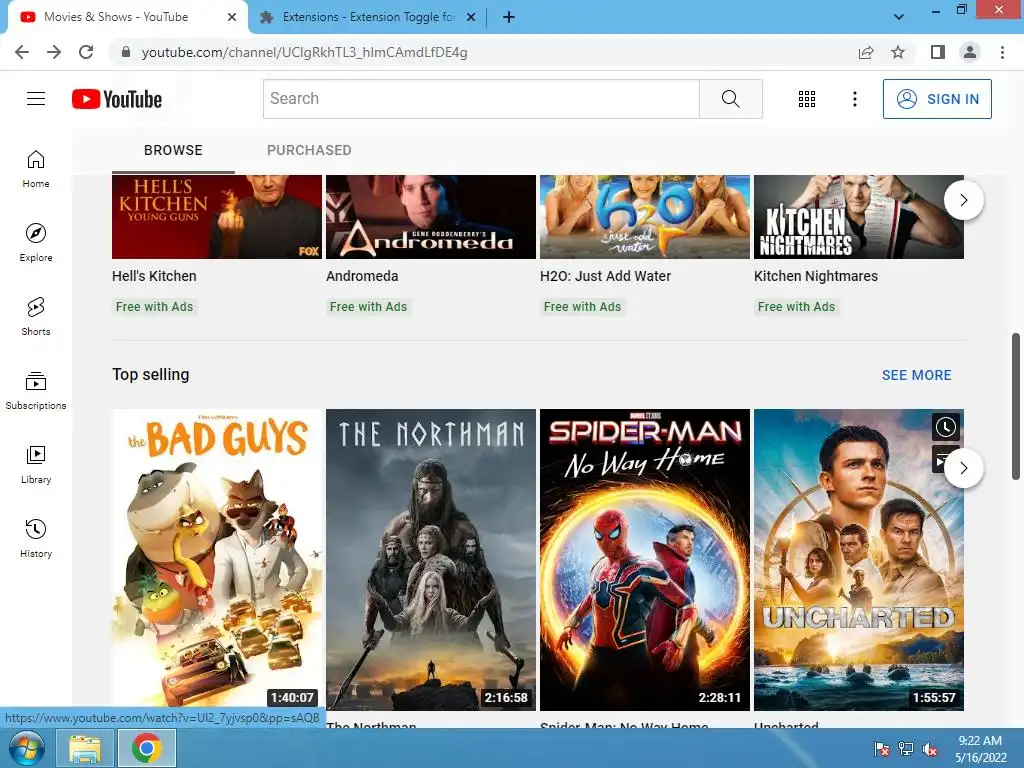Click the volume muted tray icon

(x=930, y=749)
